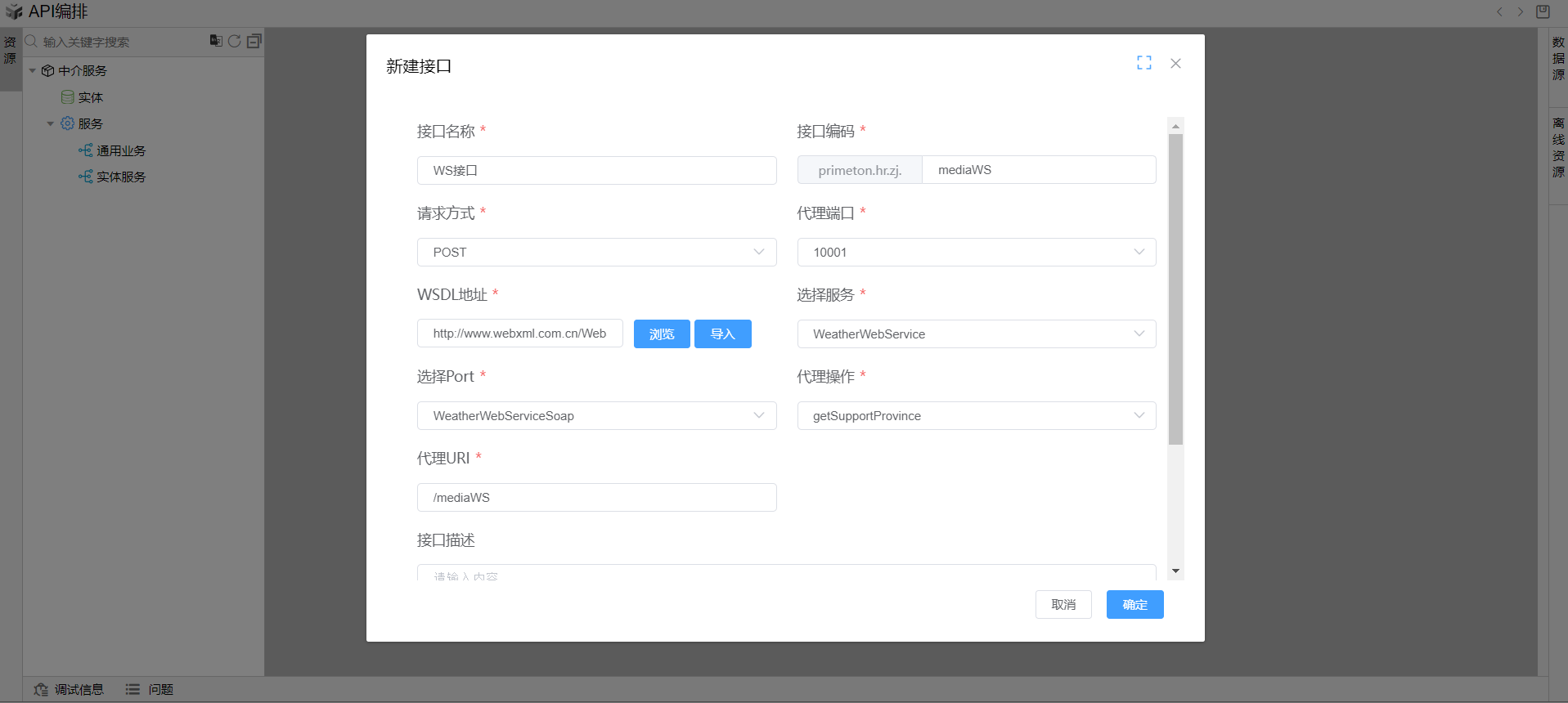Click the refresh icon in the resource panel

click(x=234, y=41)
